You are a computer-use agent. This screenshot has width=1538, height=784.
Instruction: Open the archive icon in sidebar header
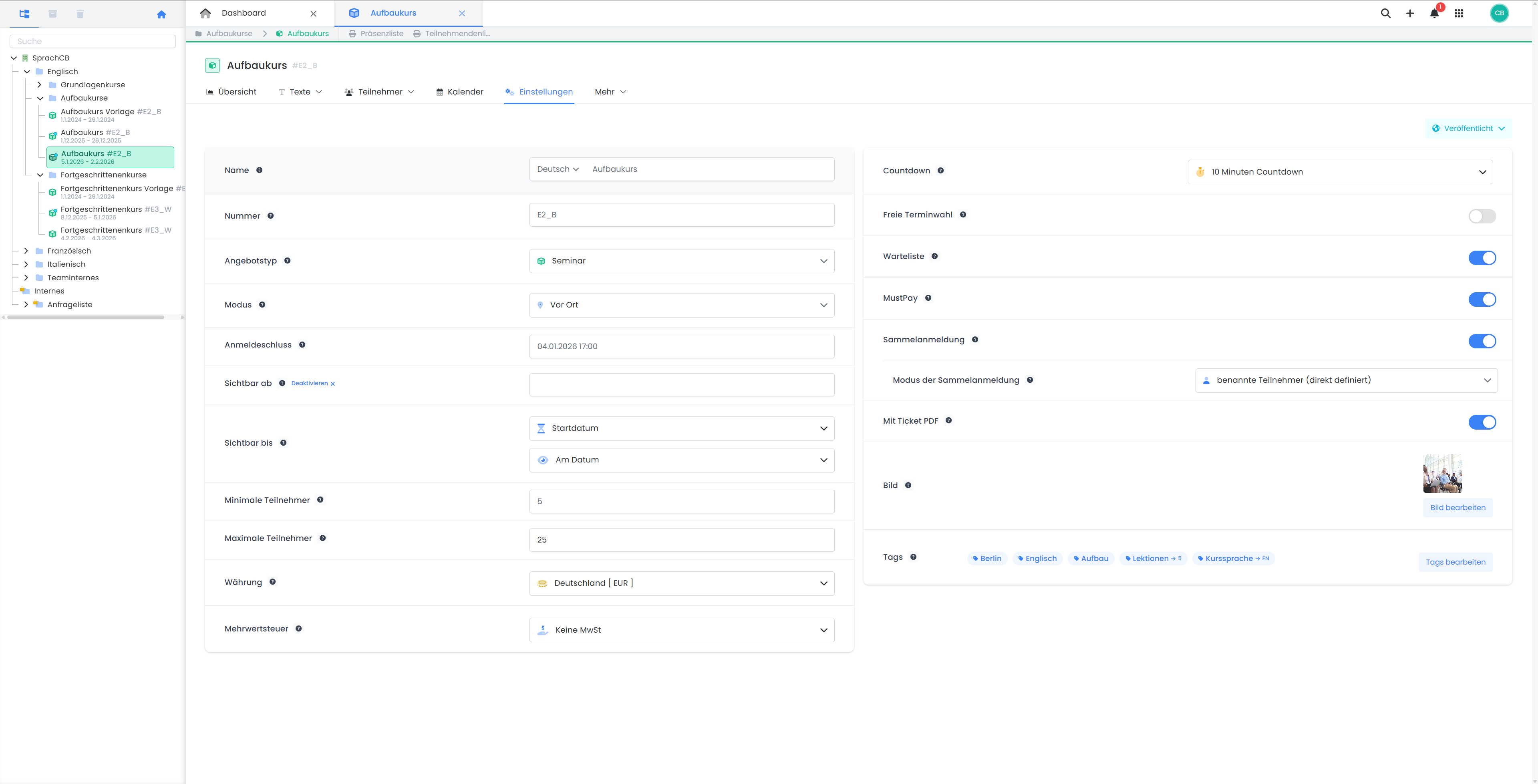[52, 14]
